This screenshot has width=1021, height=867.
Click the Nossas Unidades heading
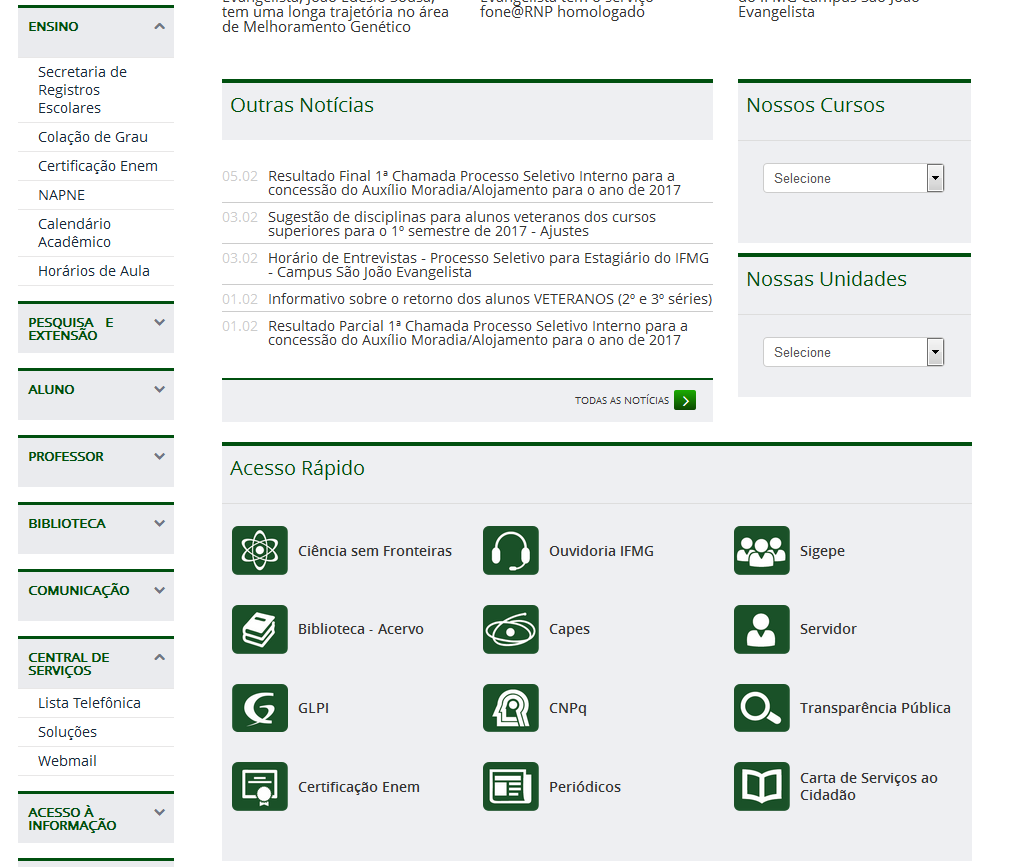826,279
